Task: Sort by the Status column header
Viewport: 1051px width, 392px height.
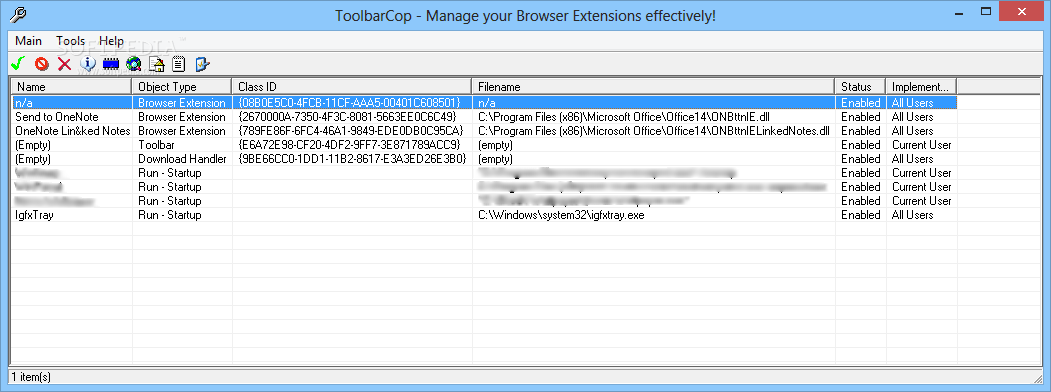Action: 860,86
